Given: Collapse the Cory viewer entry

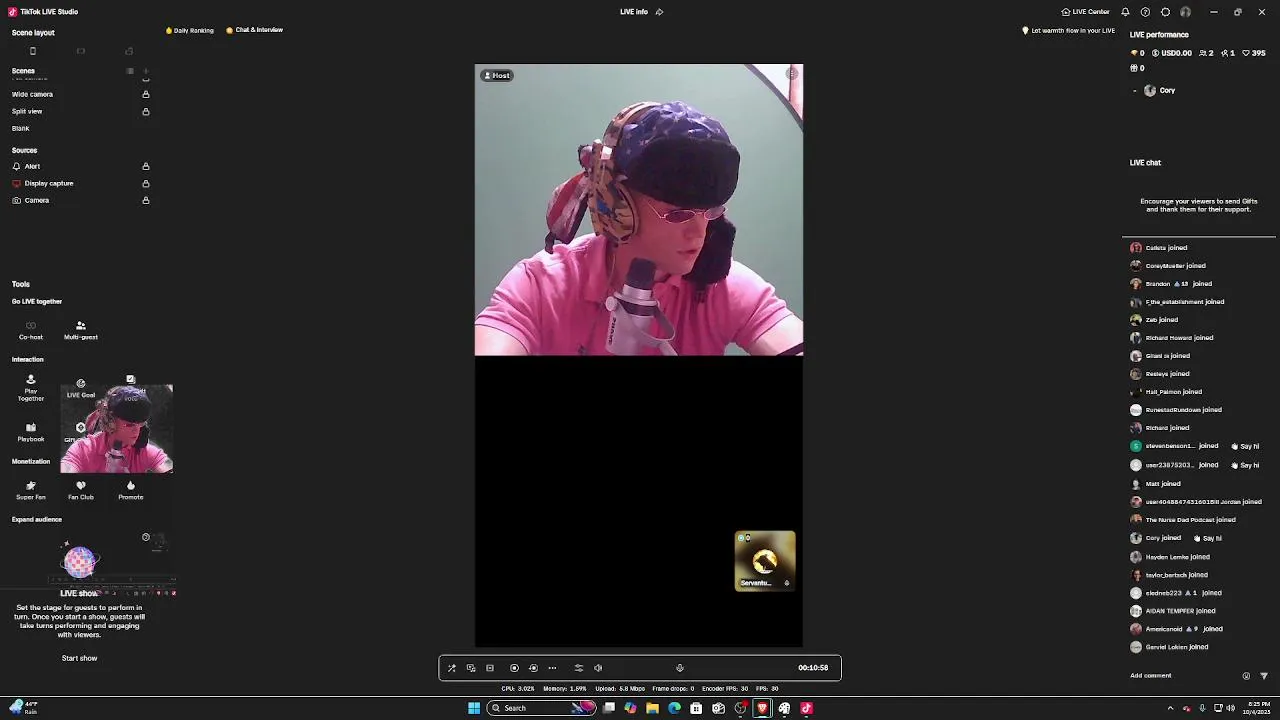Looking at the screenshot, I should tap(1135, 91).
